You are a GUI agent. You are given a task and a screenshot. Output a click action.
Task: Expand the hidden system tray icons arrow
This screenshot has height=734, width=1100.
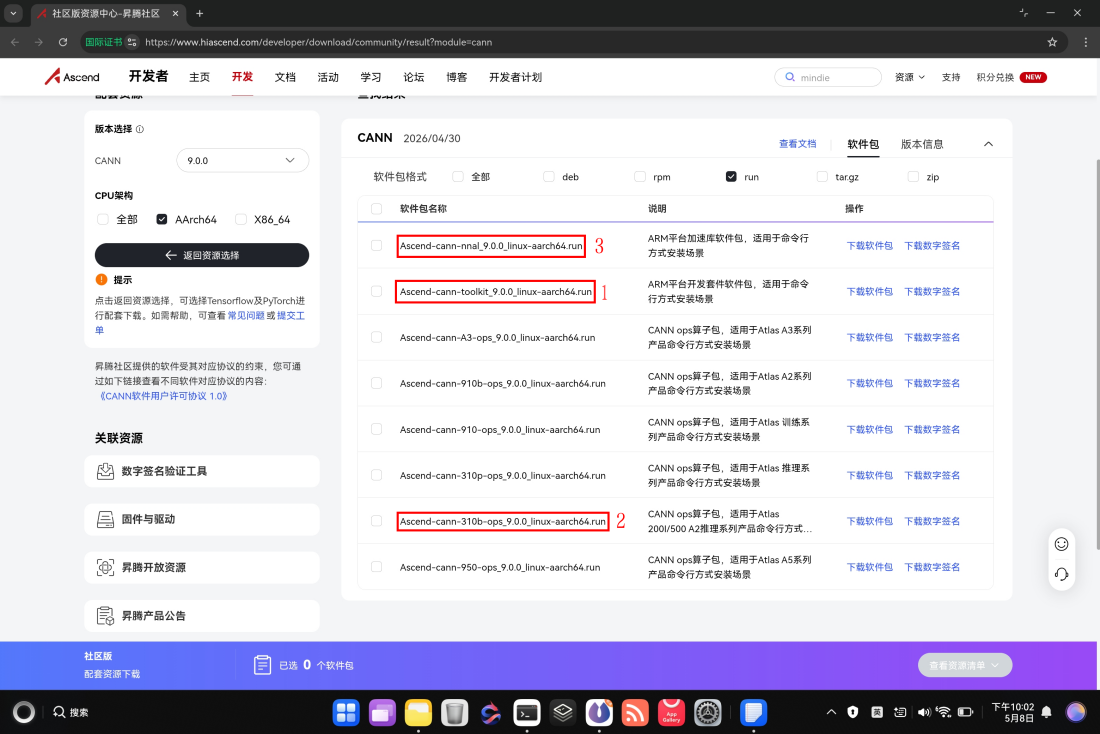(831, 712)
